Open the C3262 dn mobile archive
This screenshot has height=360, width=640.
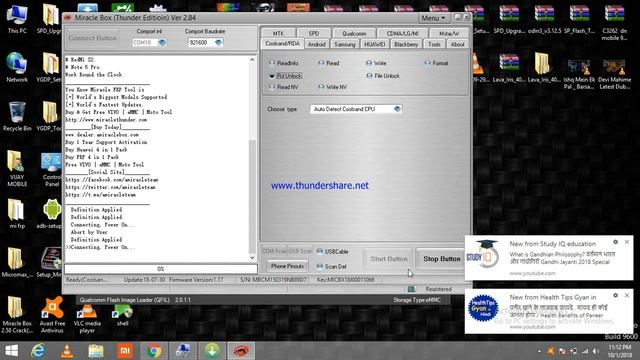[x=614, y=22]
